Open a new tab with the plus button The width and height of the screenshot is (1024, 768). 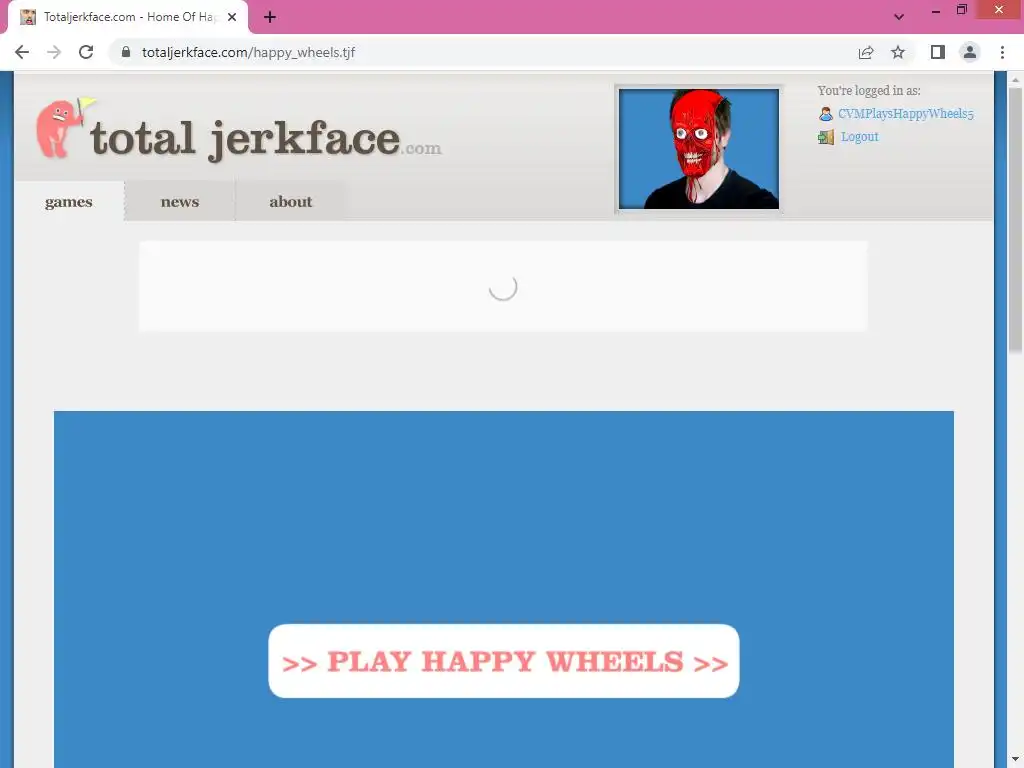pyautogui.click(x=270, y=18)
